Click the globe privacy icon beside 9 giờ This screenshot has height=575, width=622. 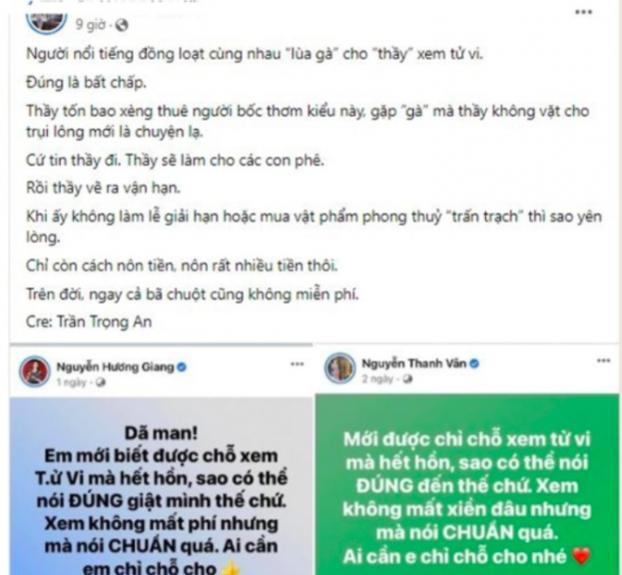pyautogui.click(x=121, y=25)
